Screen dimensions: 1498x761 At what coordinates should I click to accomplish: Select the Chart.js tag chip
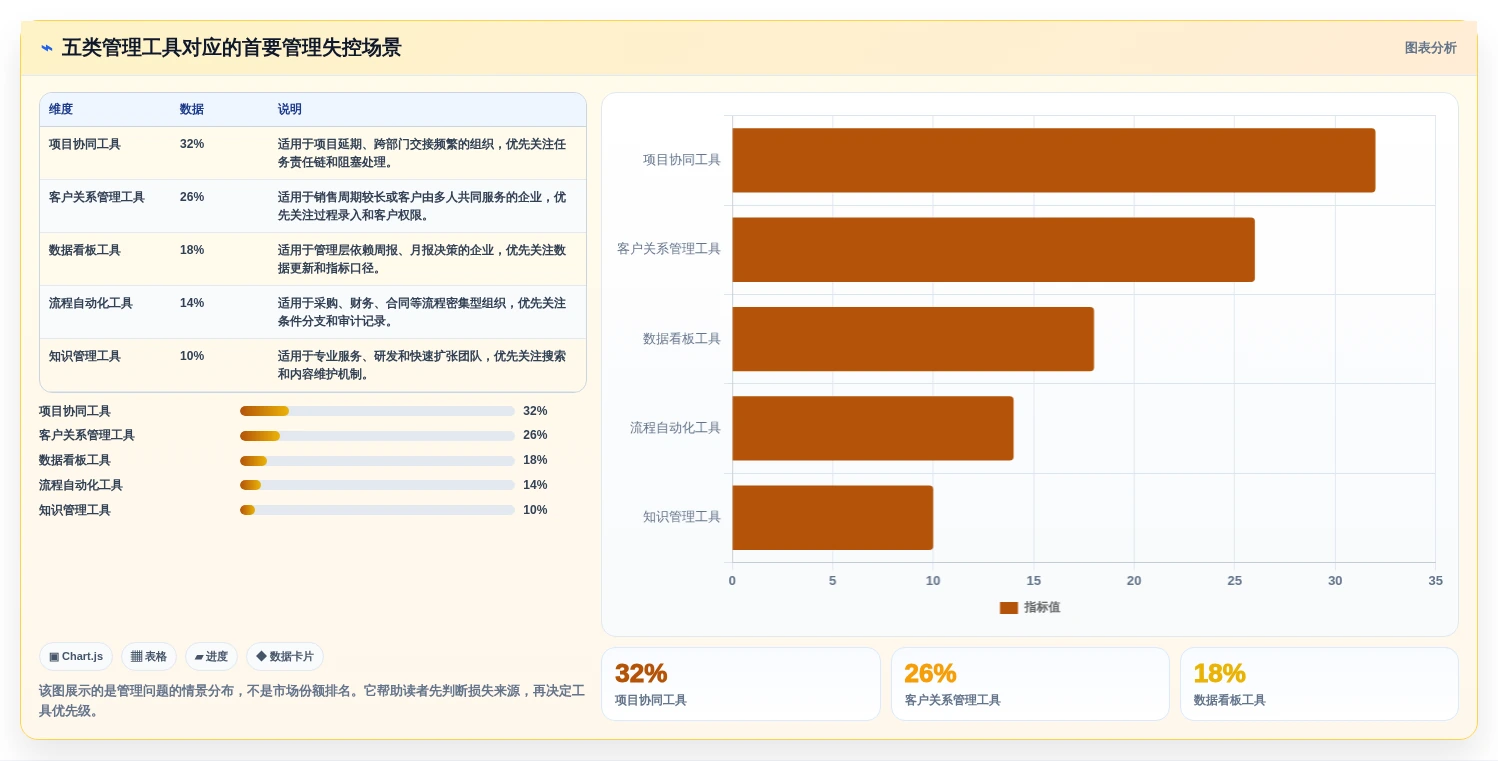[x=76, y=657]
